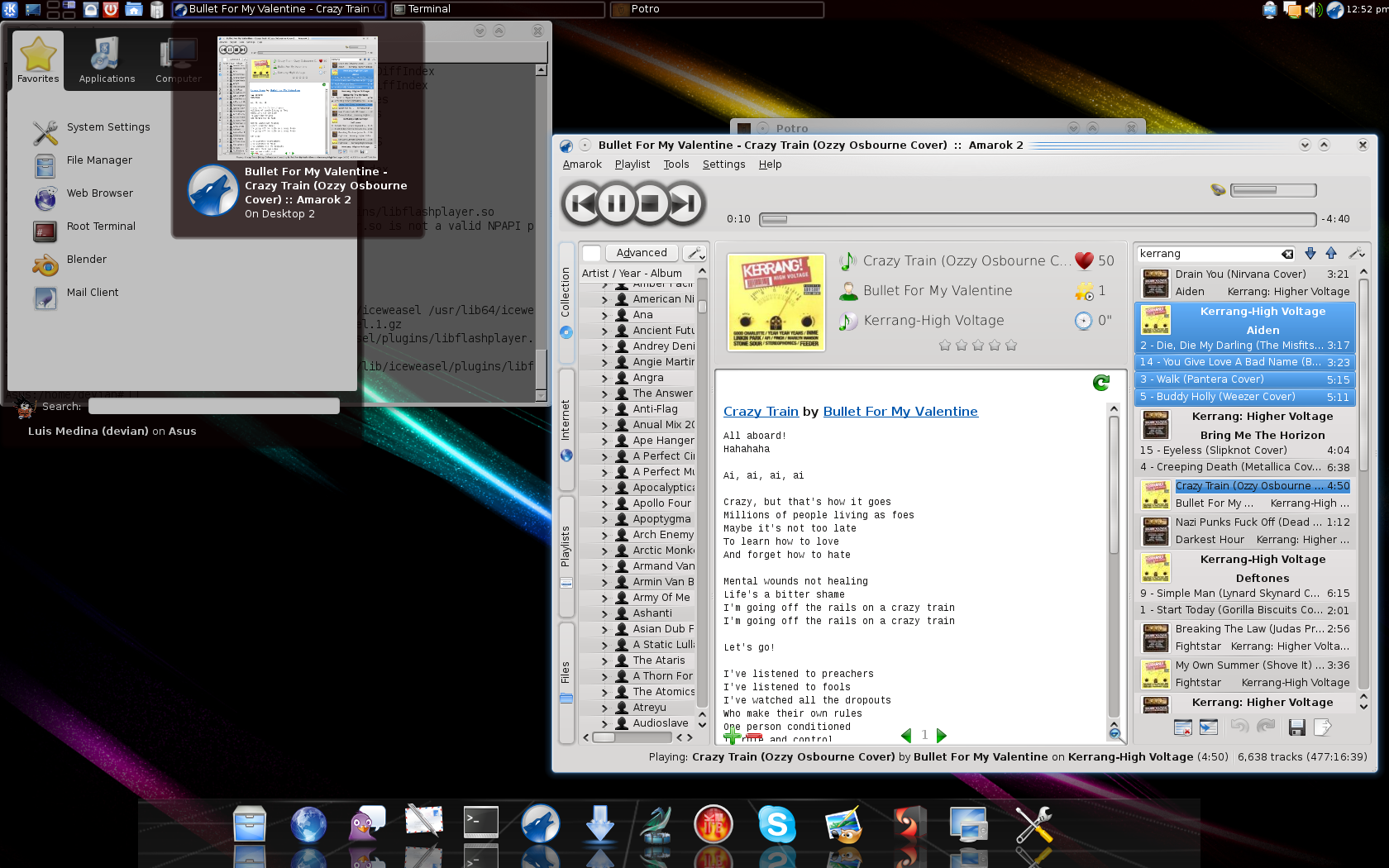Image resolution: width=1389 pixels, height=868 pixels.
Task: Open the Crazy Train lyrics link
Action: coord(761,412)
